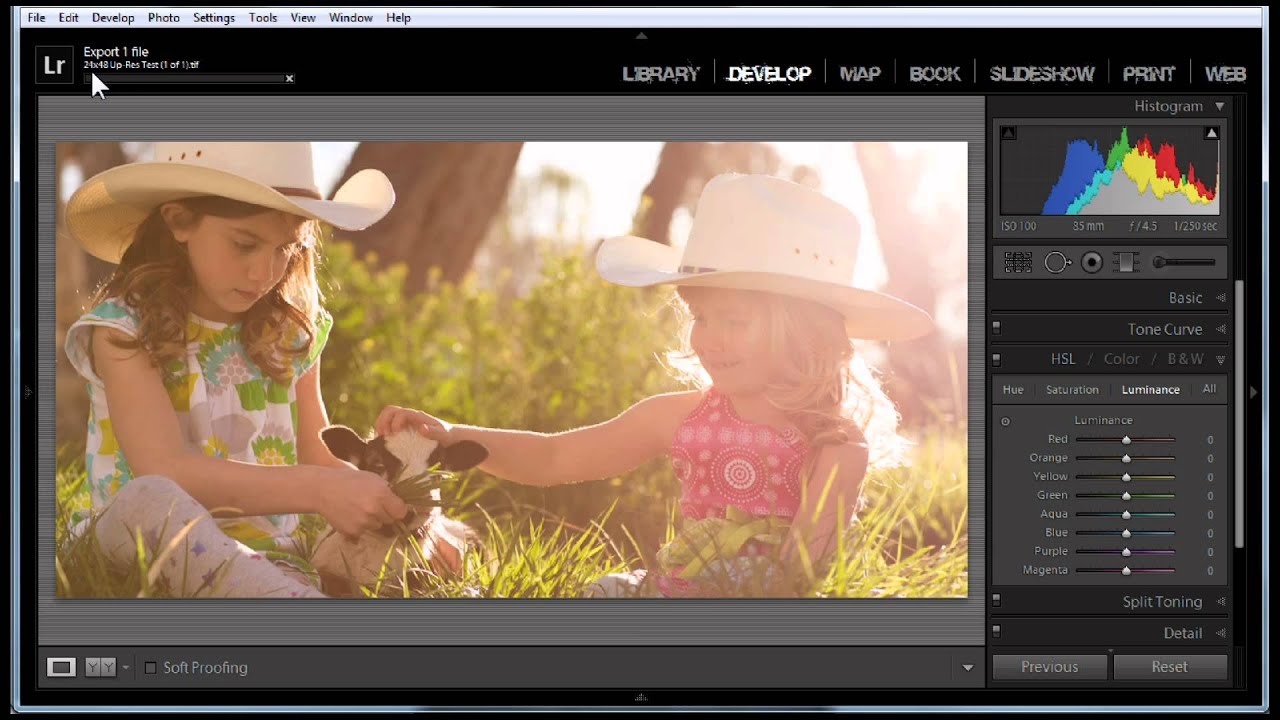This screenshot has height=720, width=1280.
Task: Expand the Tone Curve panel
Action: (x=1220, y=329)
